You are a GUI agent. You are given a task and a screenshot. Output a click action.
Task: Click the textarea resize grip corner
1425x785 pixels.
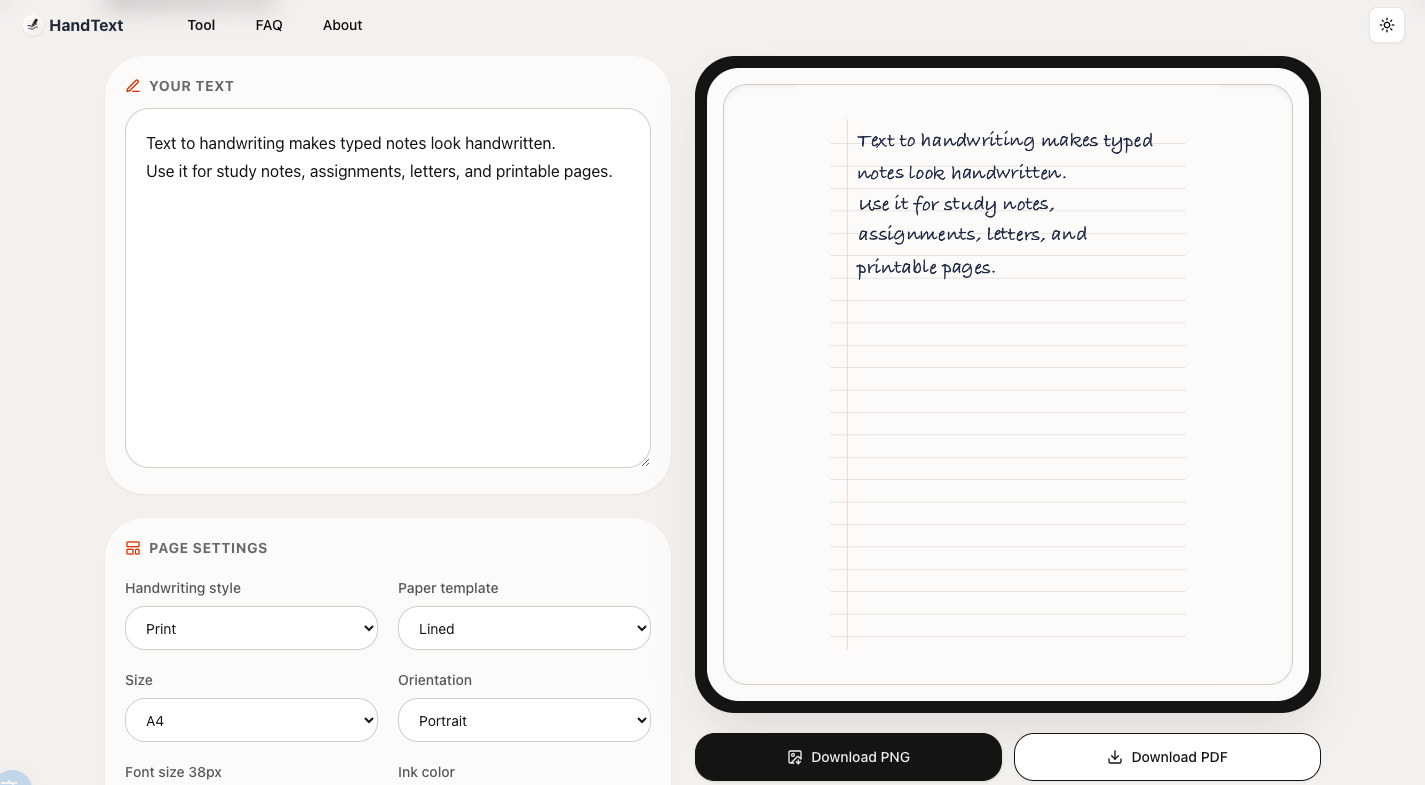tap(644, 461)
